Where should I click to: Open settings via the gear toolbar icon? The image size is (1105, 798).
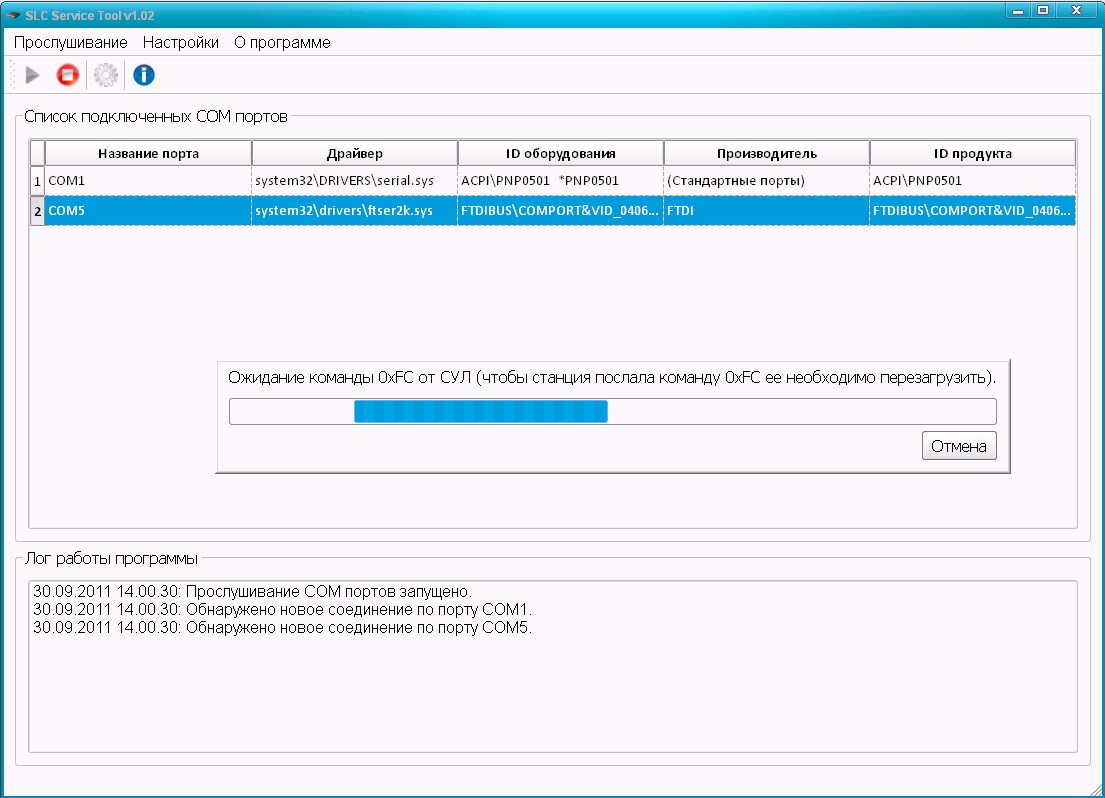click(105, 75)
